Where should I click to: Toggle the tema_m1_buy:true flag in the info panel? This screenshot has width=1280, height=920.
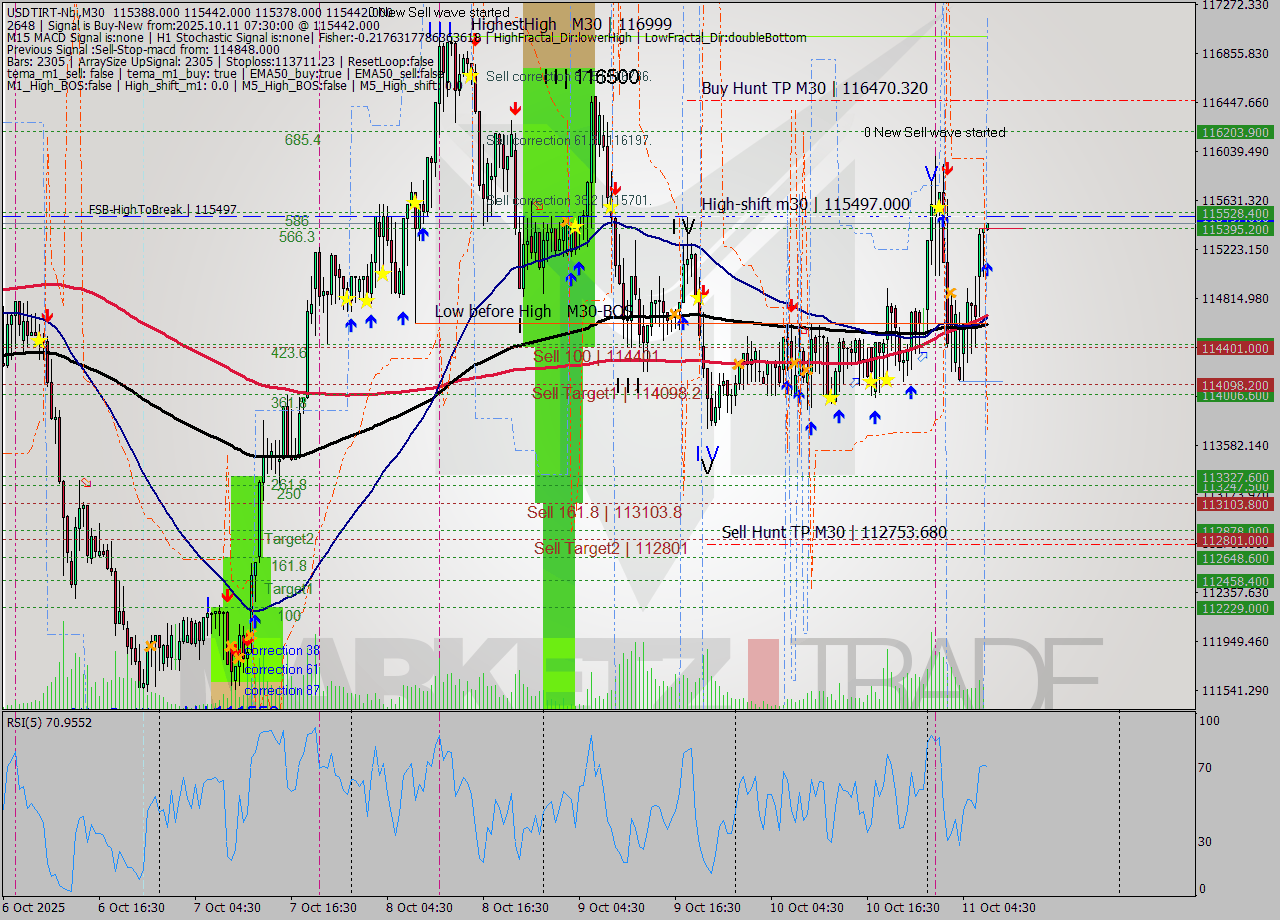(x=184, y=78)
